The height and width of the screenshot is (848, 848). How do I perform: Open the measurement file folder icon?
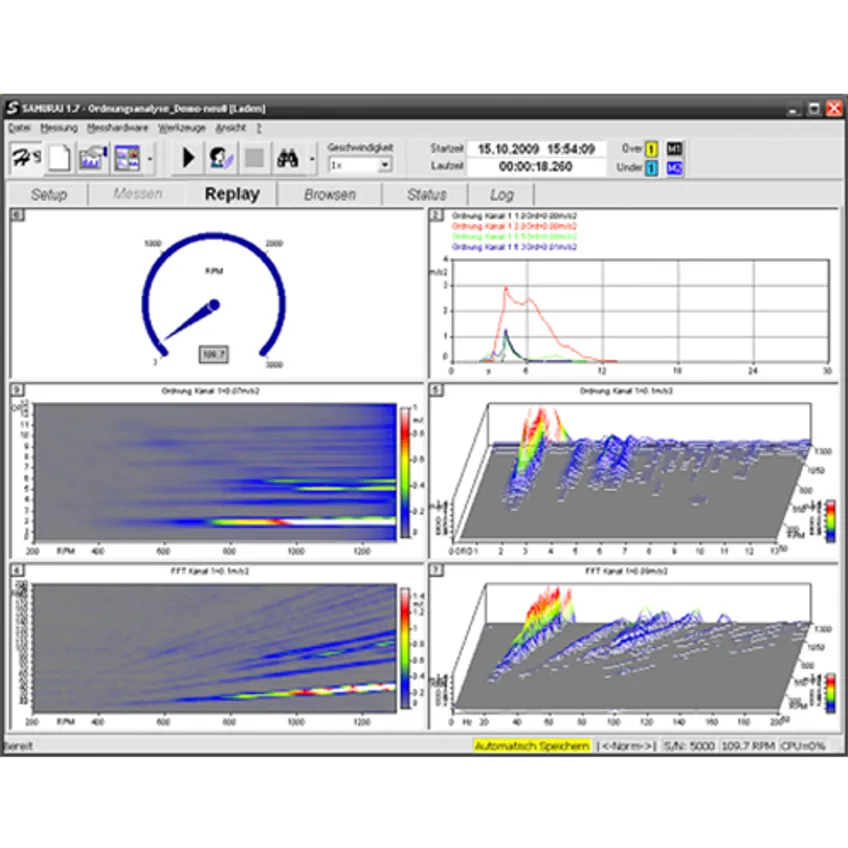coord(93,158)
